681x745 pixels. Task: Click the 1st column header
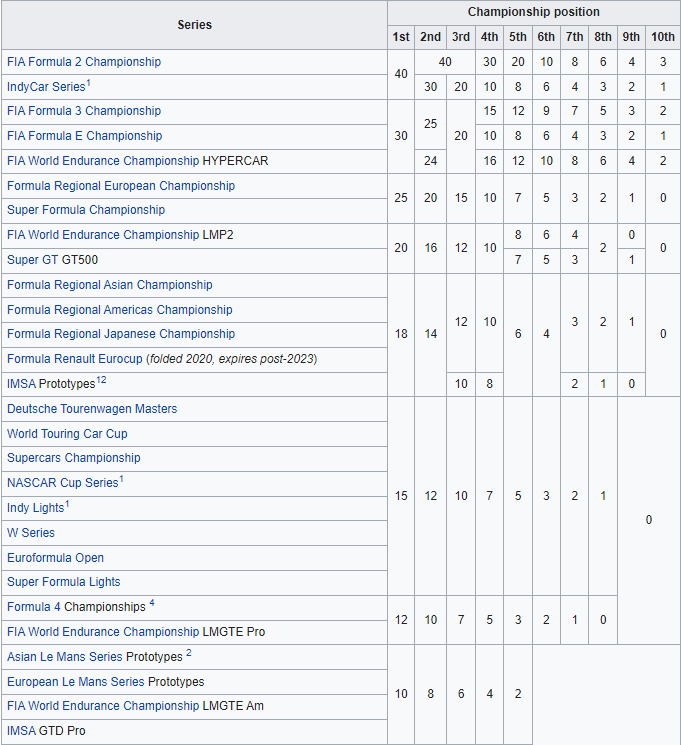pos(401,37)
